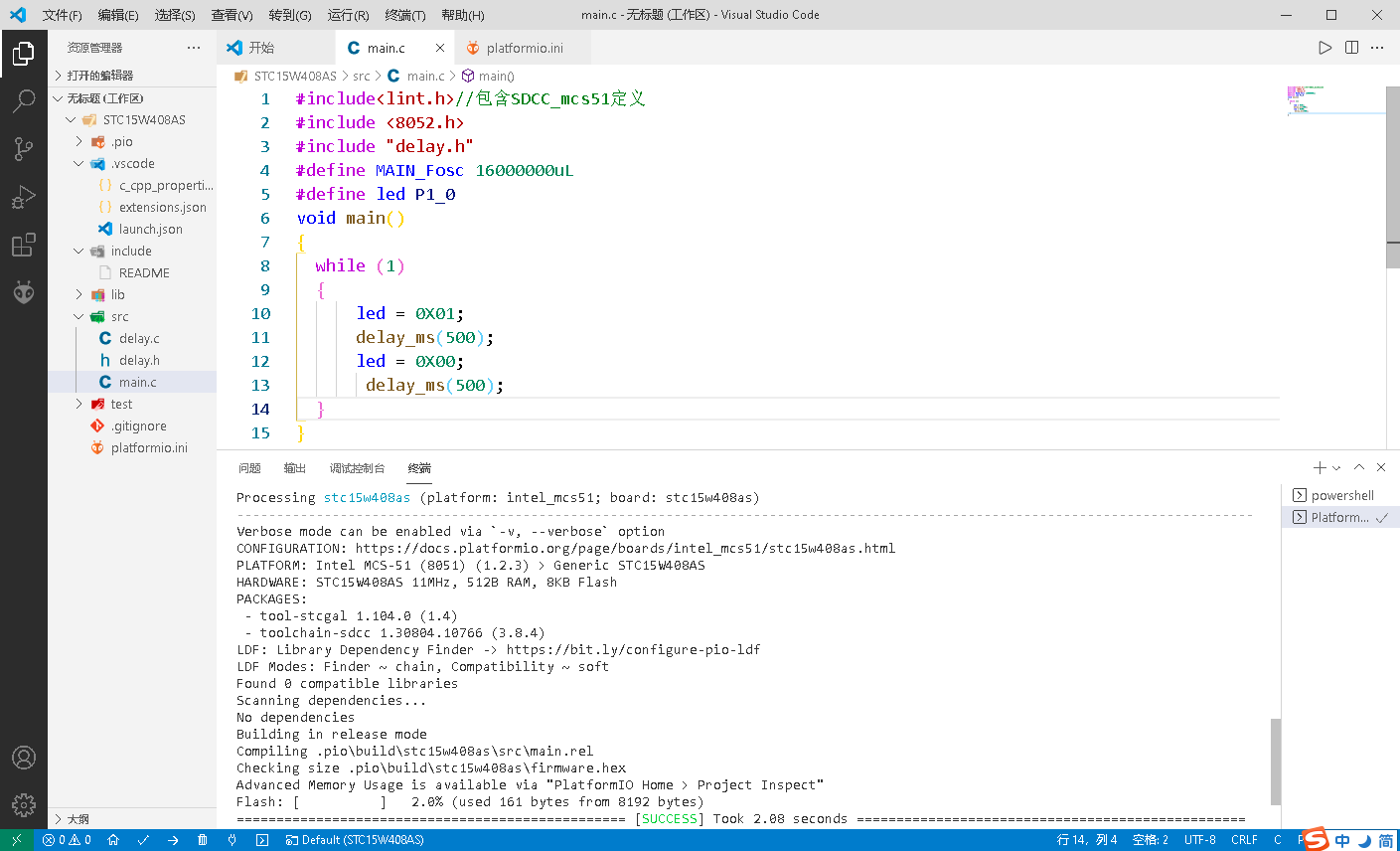Open the Explorer view in activity bar
The image size is (1400, 851).
click(x=24, y=53)
